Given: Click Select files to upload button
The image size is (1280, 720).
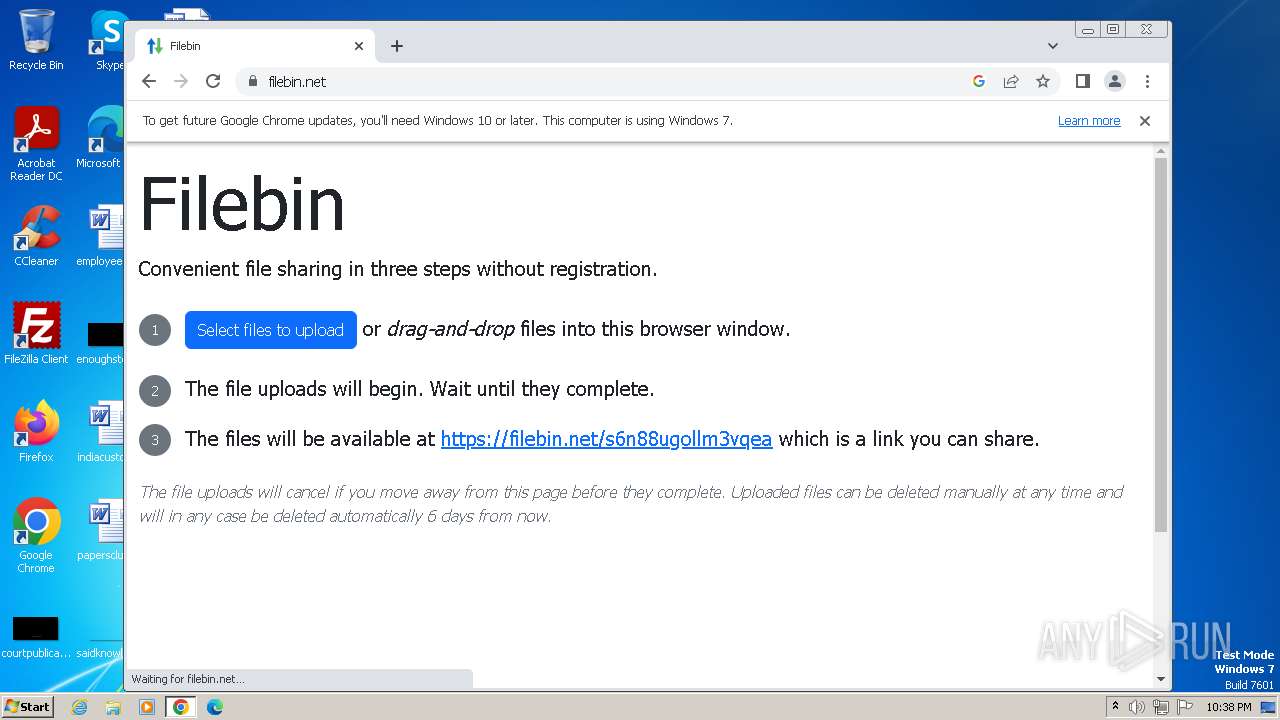Looking at the screenshot, I should (271, 330).
